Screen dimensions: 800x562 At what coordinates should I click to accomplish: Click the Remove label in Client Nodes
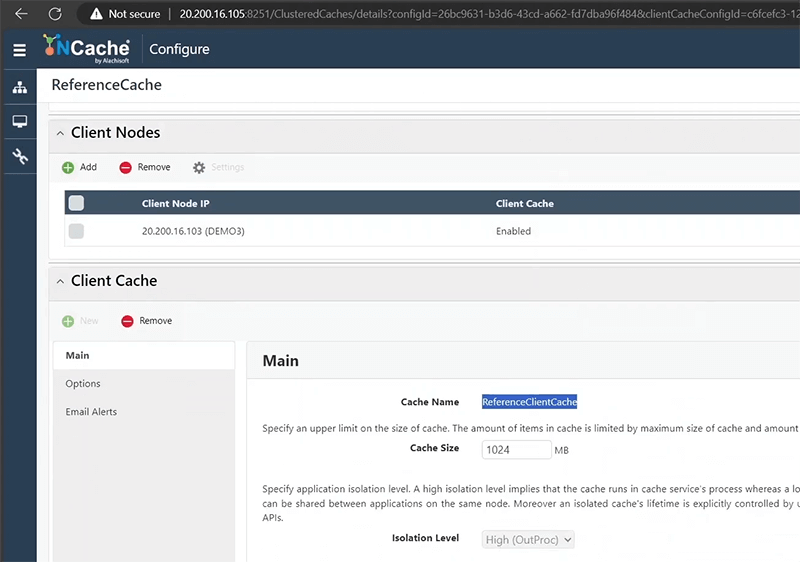pyautogui.click(x=154, y=167)
